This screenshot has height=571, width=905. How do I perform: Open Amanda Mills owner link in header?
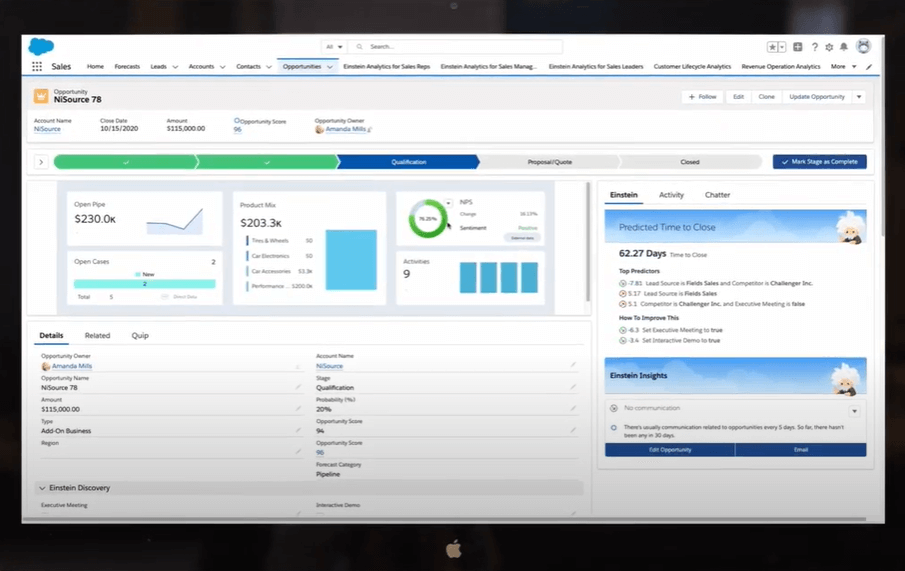point(345,129)
